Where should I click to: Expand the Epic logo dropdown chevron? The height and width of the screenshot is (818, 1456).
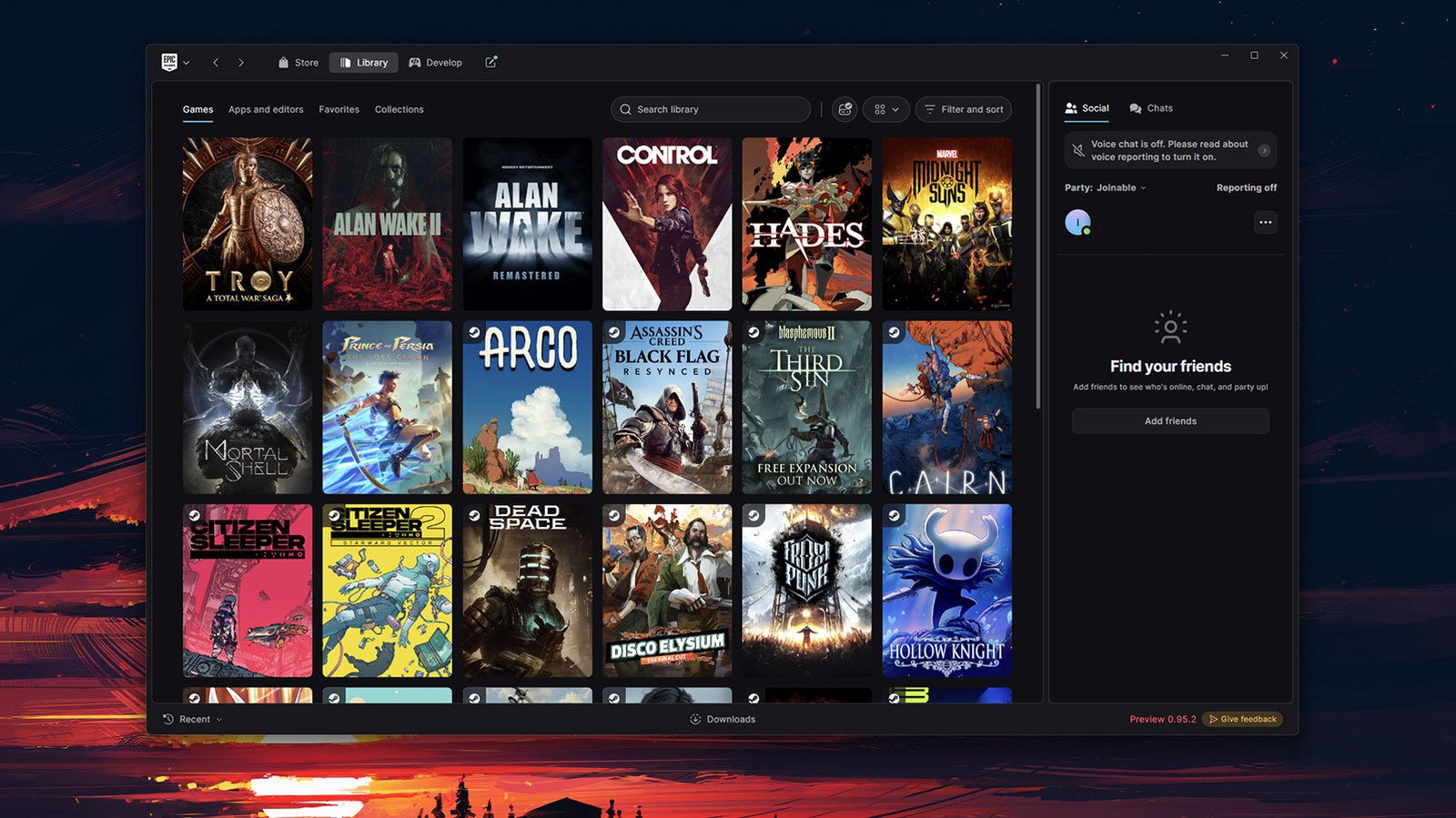coord(187,63)
